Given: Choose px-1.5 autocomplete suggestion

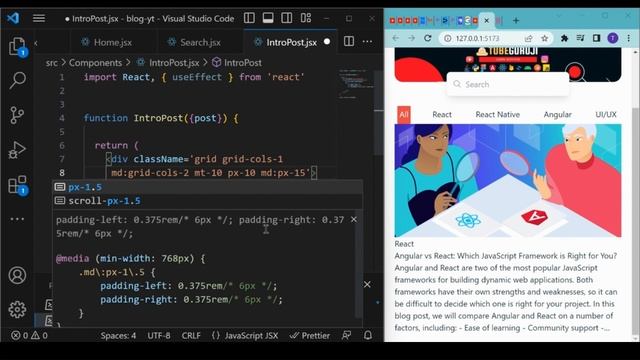Looking at the screenshot, I should (x=207, y=187).
